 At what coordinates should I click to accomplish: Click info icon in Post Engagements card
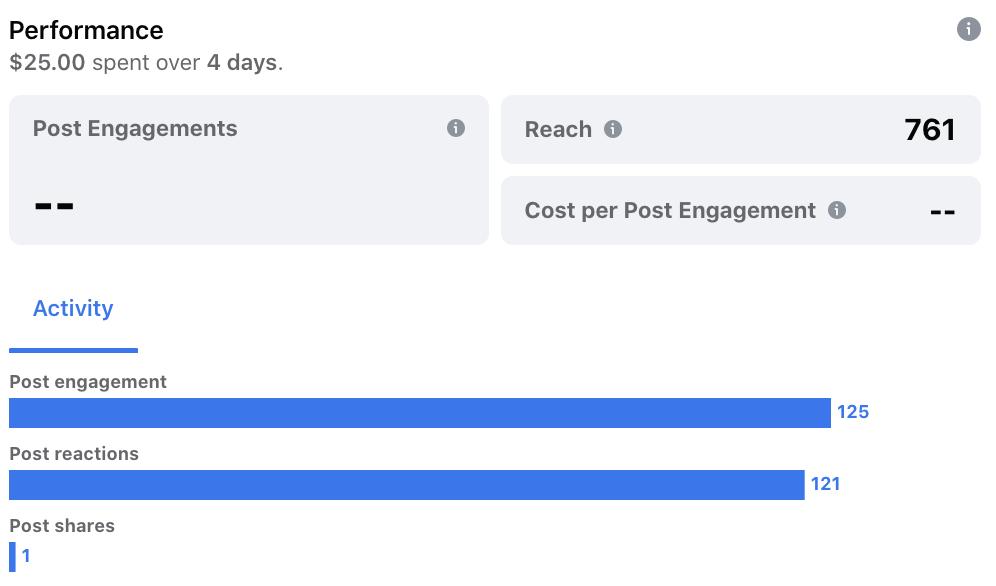456,128
